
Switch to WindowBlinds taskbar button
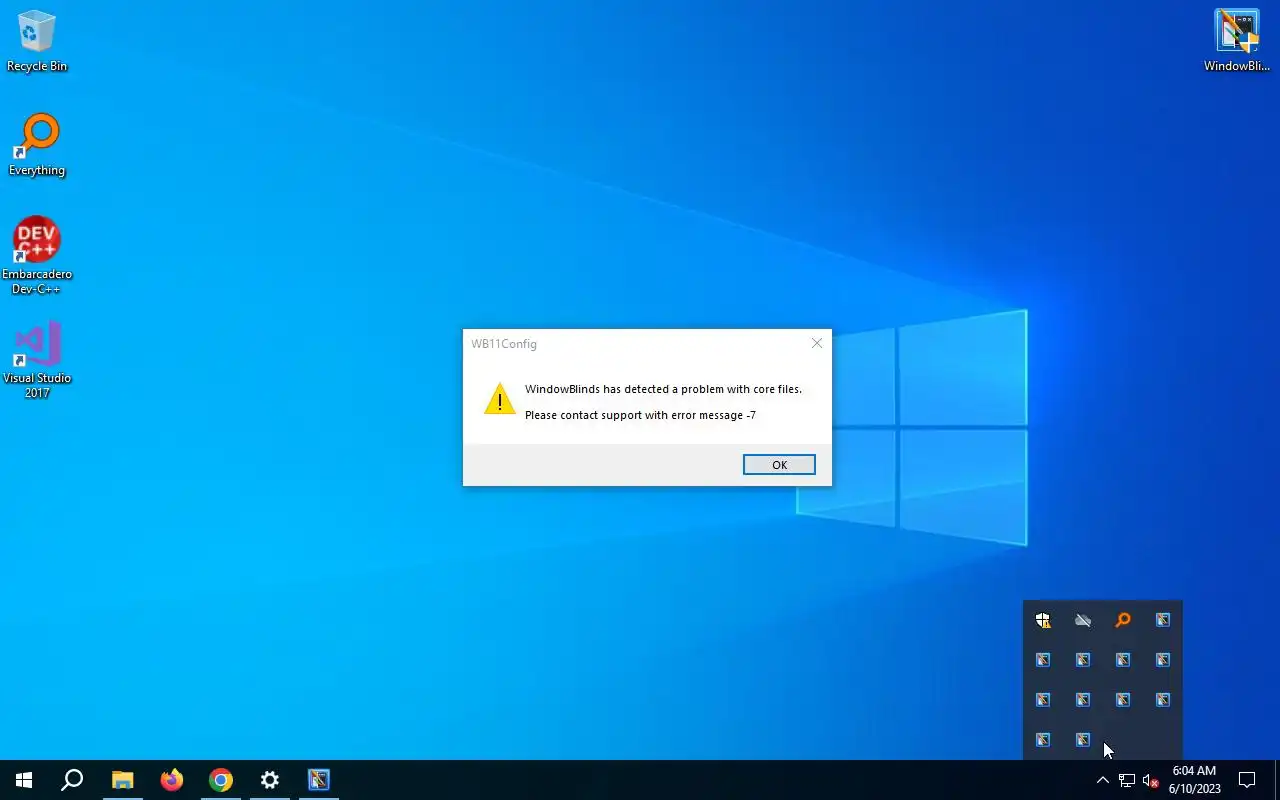[319, 780]
